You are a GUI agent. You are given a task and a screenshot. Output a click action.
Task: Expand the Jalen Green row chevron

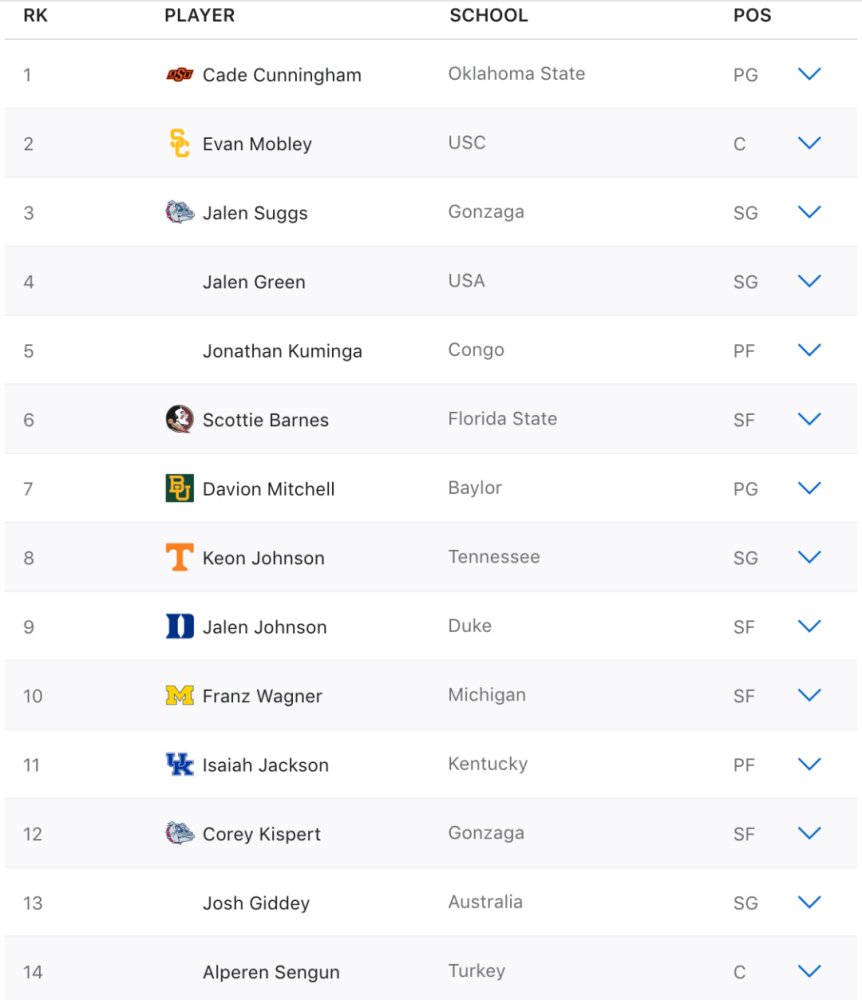click(809, 281)
